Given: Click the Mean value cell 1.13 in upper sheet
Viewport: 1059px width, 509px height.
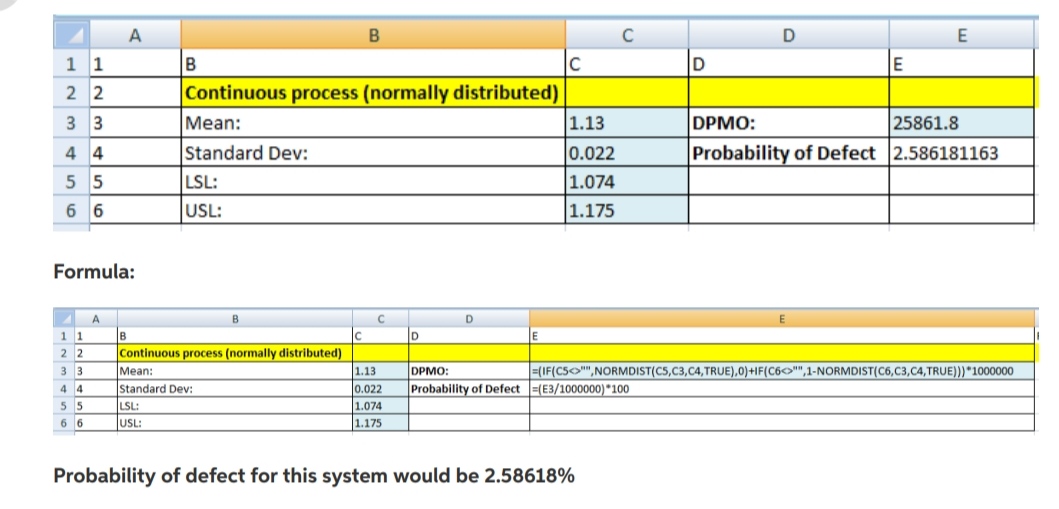Looking at the screenshot, I should 626,125.
